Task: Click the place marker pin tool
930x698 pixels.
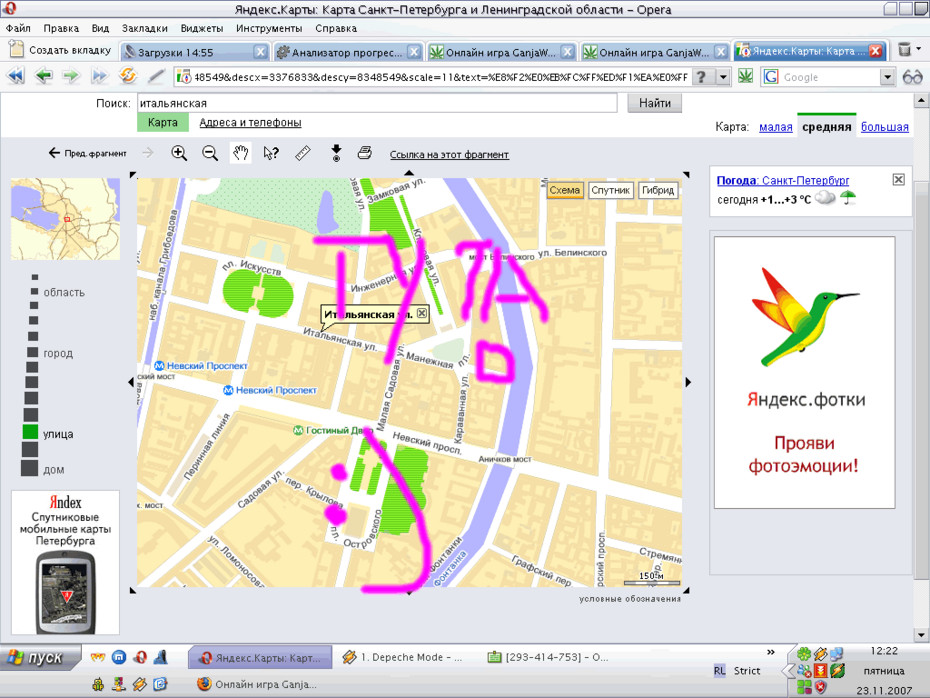Action: click(x=336, y=153)
